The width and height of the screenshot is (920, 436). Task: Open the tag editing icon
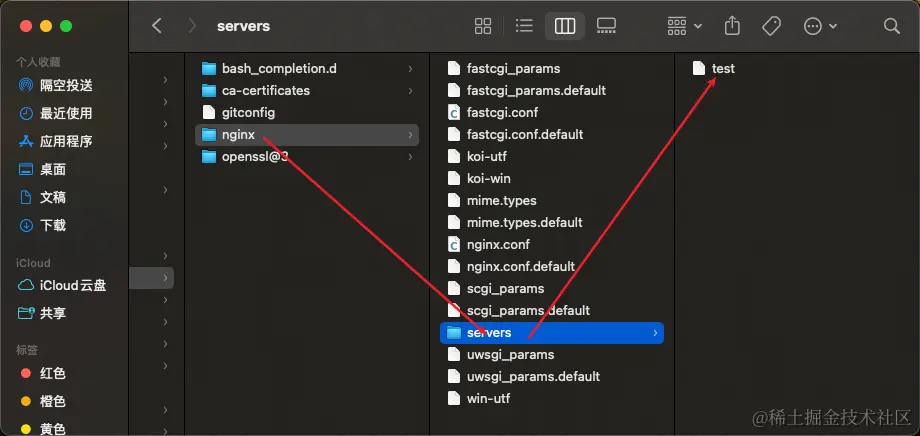[x=772, y=26]
